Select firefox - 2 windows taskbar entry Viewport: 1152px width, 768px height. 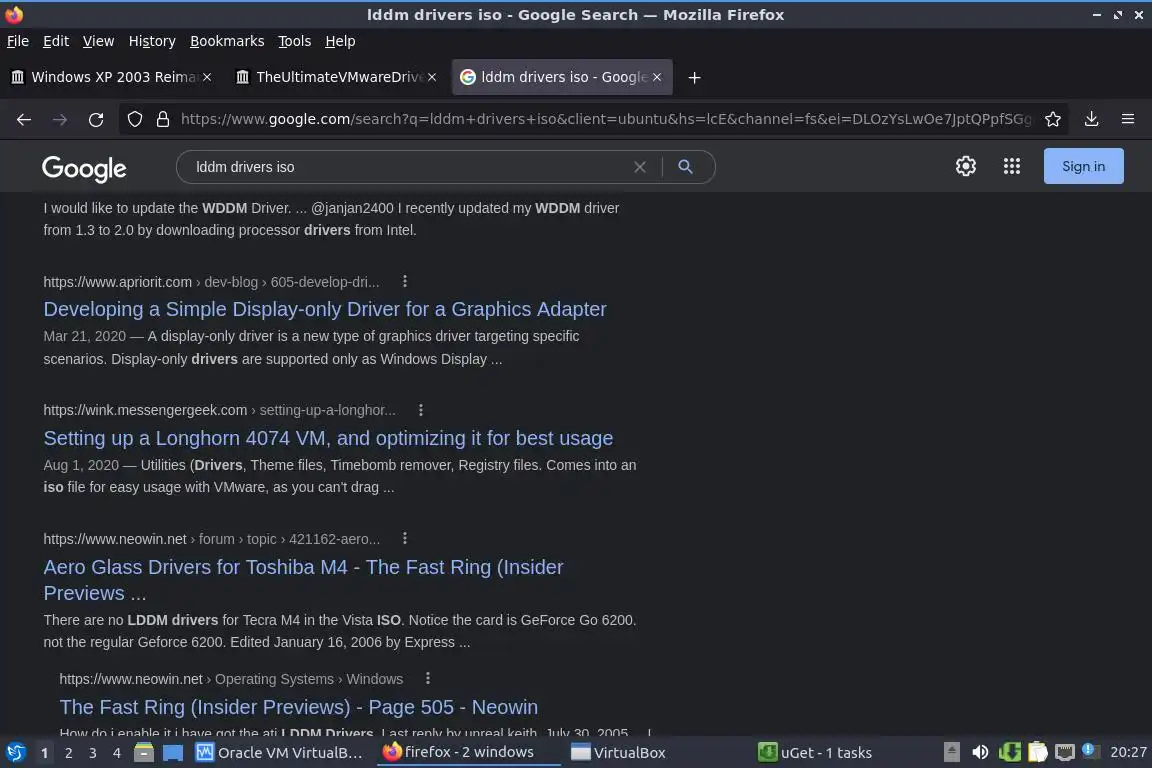tap(467, 752)
